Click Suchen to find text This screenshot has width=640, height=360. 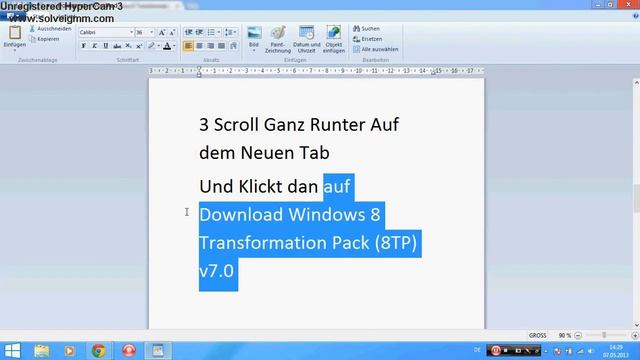click(366, 29)
